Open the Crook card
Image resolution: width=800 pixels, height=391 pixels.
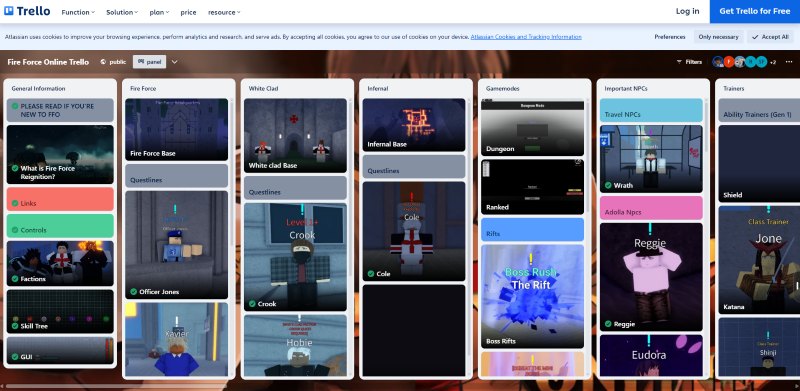point(295,257)
